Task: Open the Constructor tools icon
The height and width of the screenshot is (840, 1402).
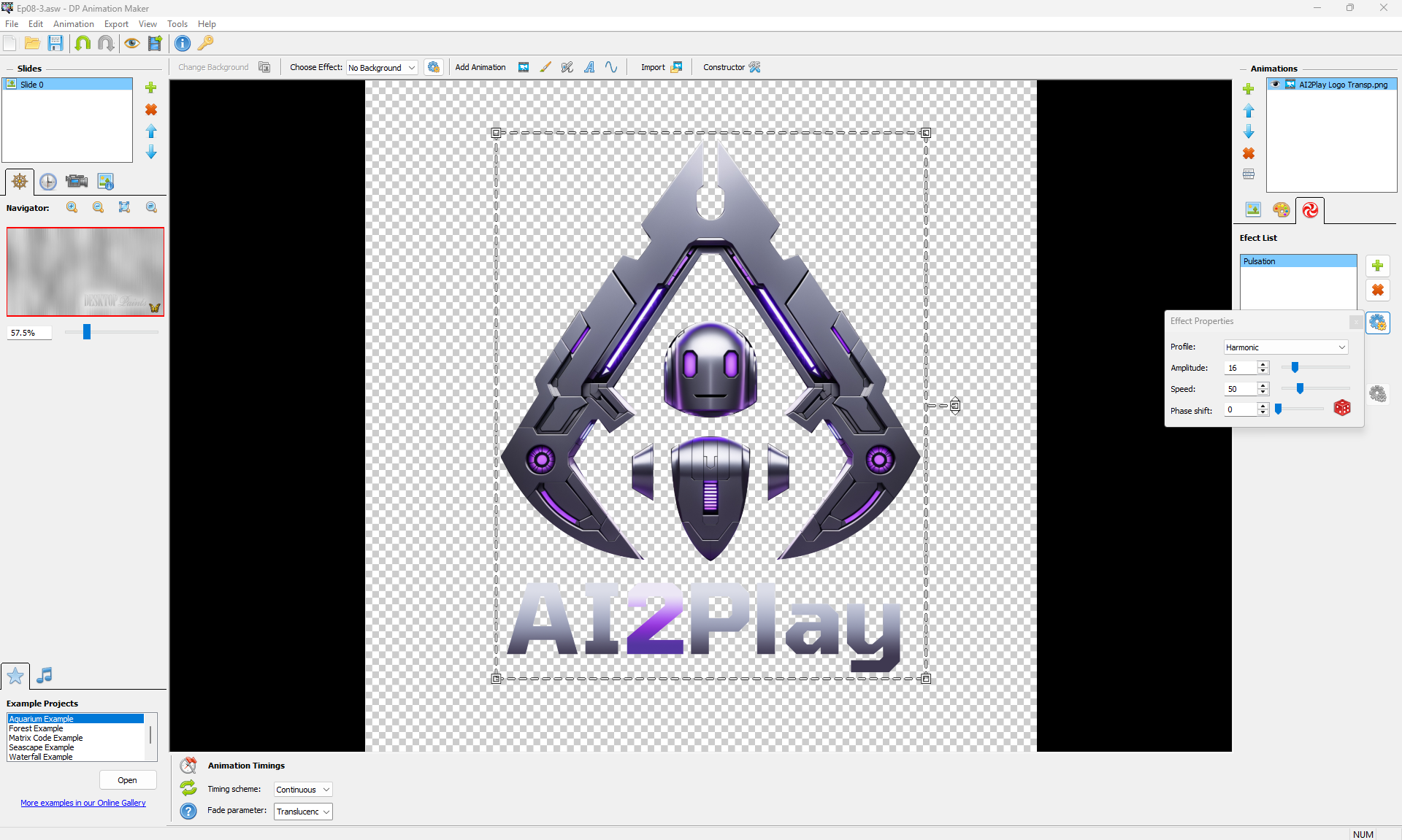Action: (754, 67)
